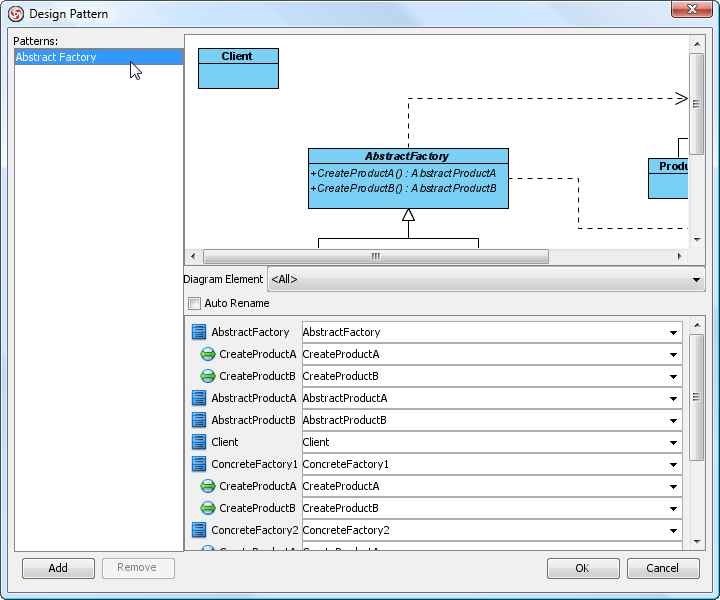Screen dimensions: 720x600
Task: Select the Client class in the diagram preview
Action: [x=238, y=68]
